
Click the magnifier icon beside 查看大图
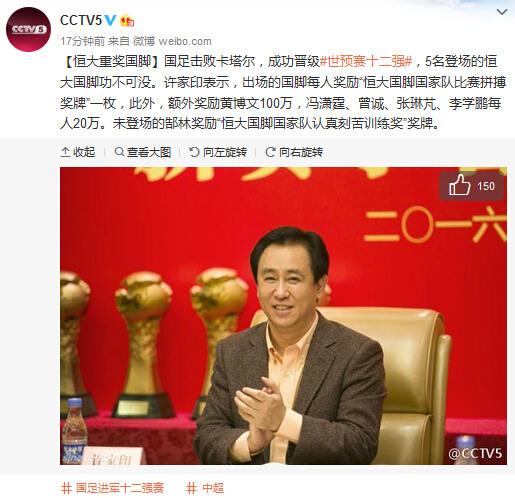click(119, 152)
